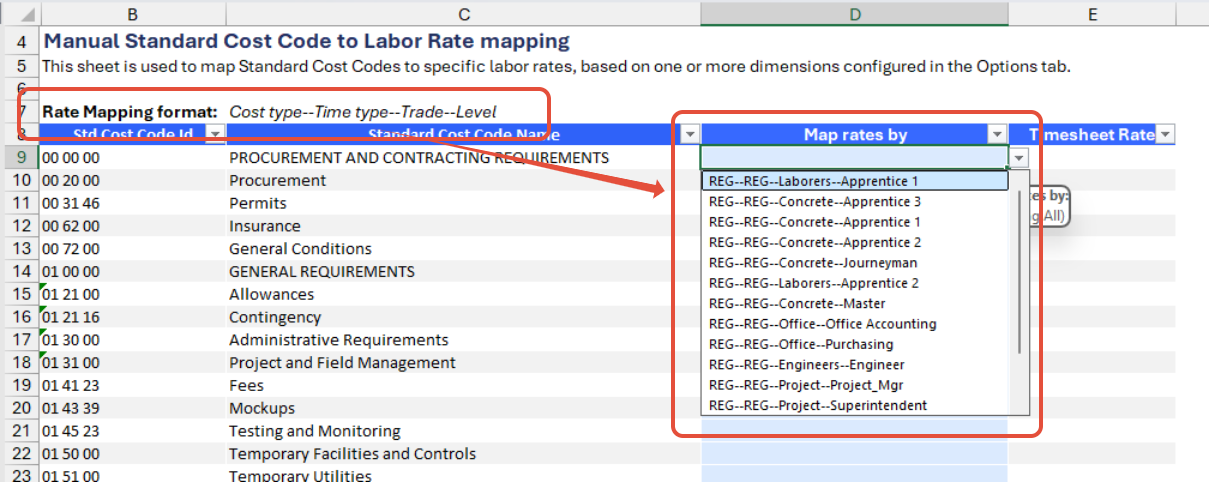Select REG--REG--Concrete--Master entry
Viewport: 1209px width, 482px height.
796,303
